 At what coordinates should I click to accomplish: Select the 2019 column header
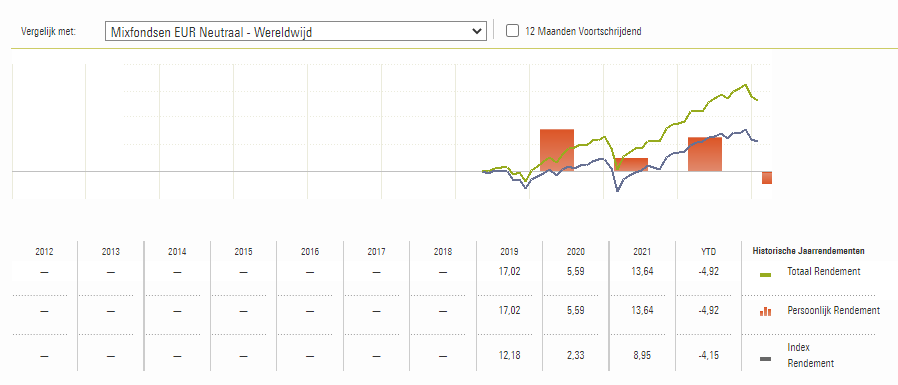coord(509,252)
